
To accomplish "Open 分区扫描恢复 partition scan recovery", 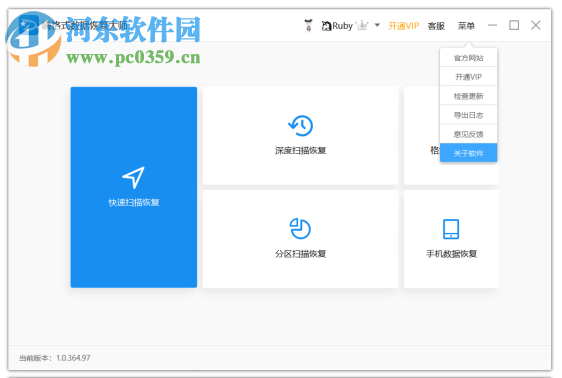I will [x=300, y=239].
